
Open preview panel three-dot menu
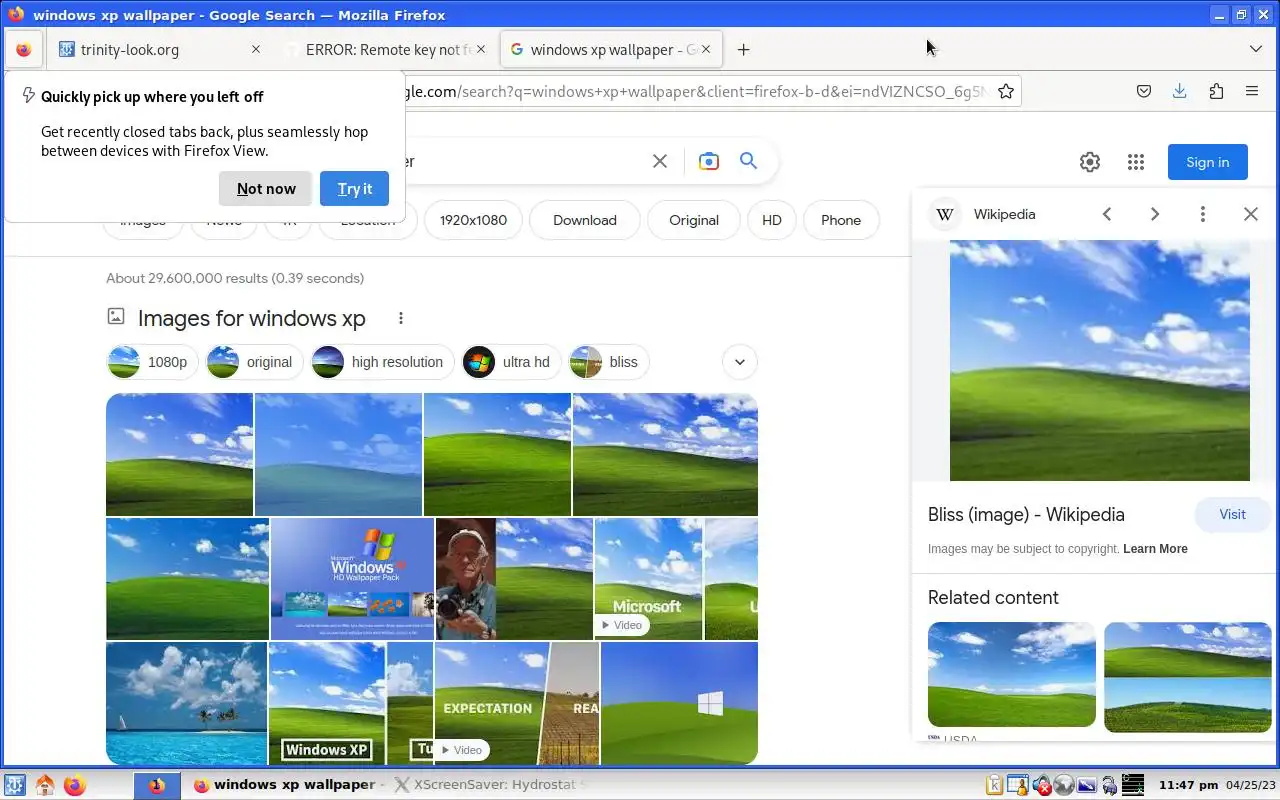tap(1203, 214)
